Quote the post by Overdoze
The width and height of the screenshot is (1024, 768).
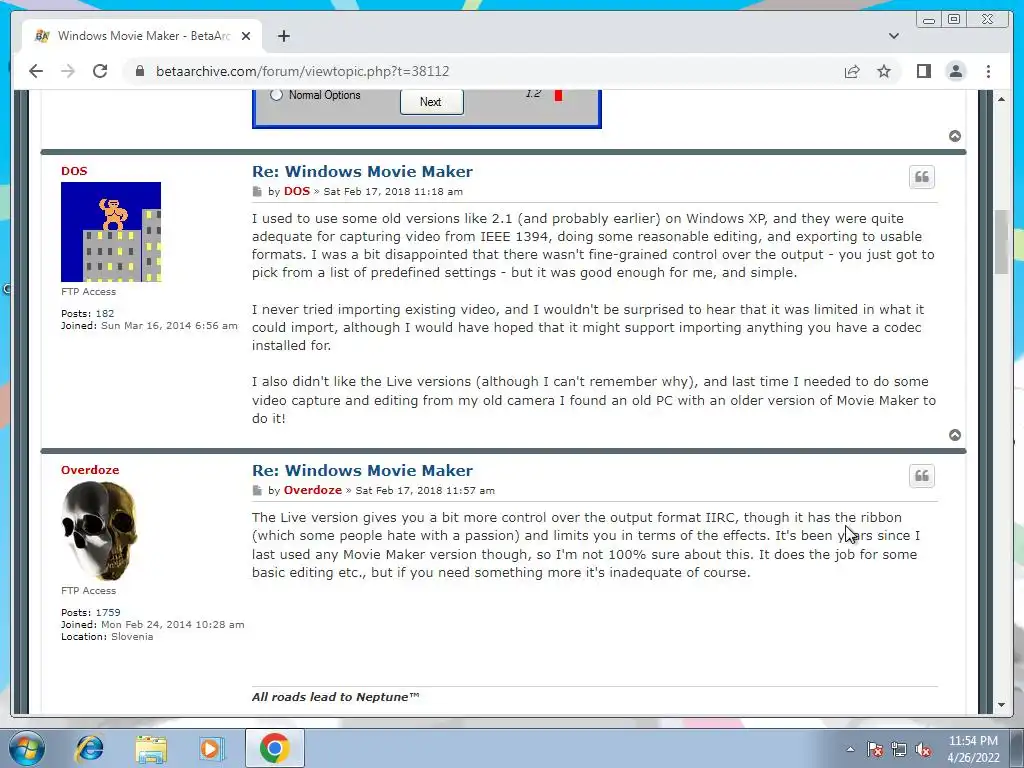click(921, 475)
